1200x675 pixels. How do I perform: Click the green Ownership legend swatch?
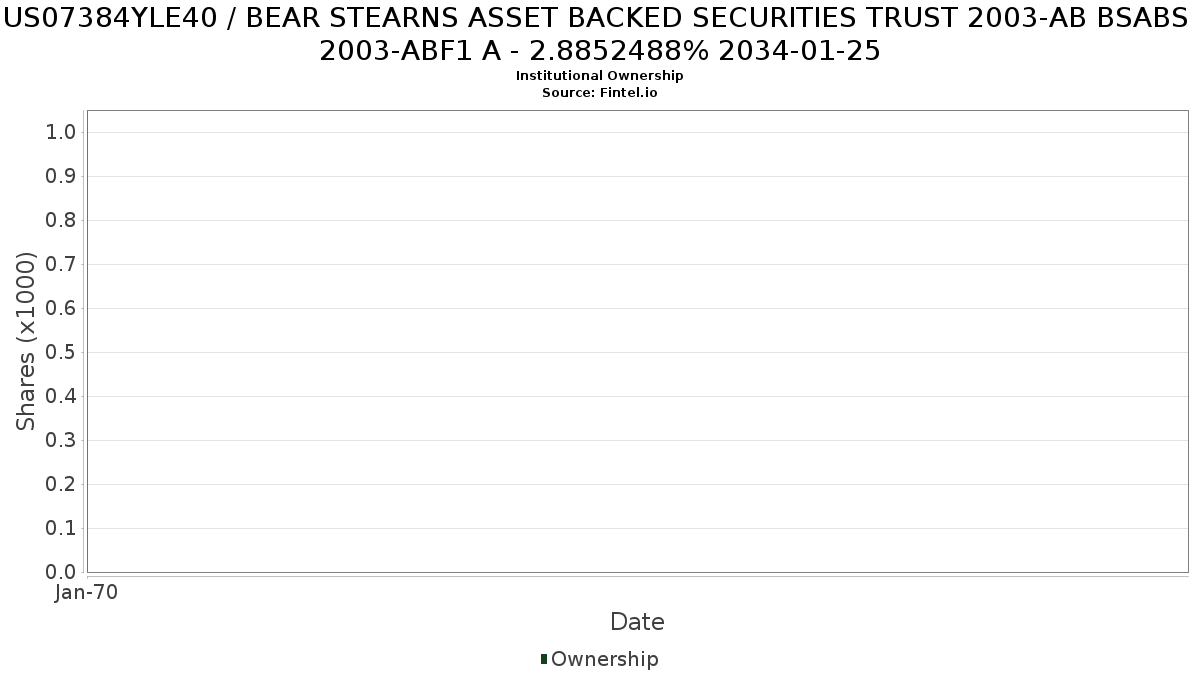pyautogui.click(x=544, y=659)
